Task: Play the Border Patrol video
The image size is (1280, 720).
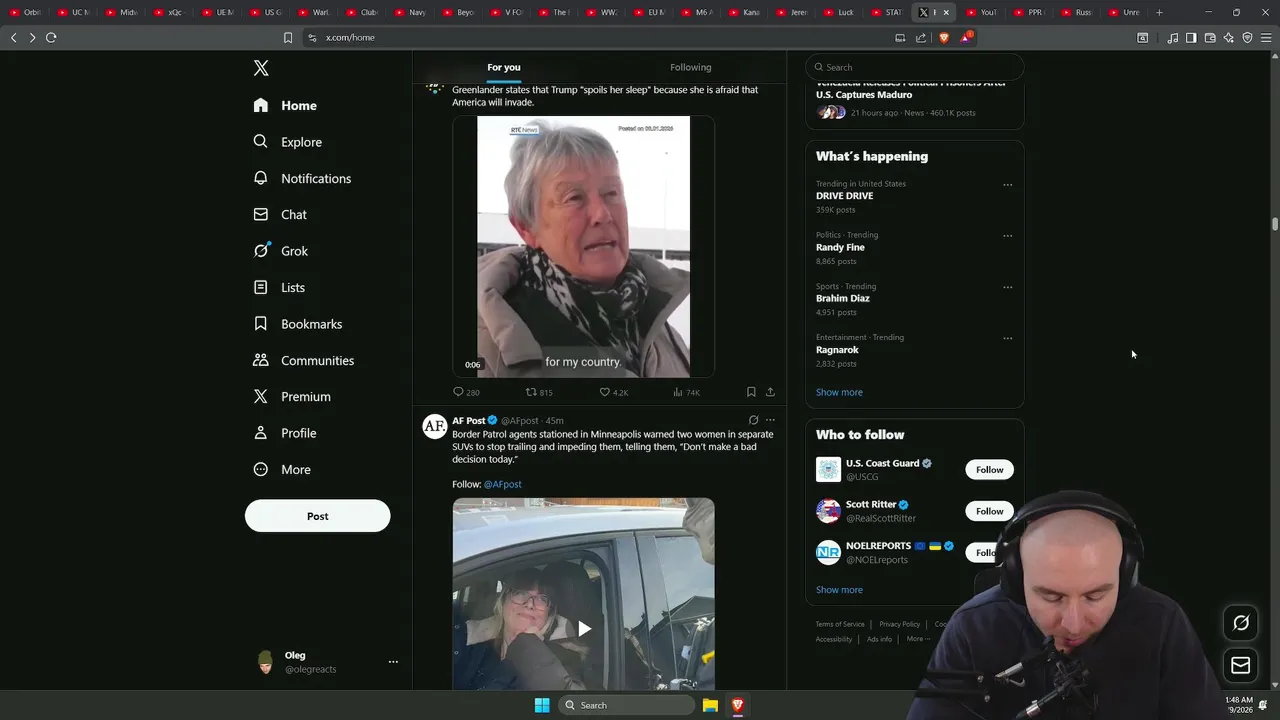Action: 584,628
